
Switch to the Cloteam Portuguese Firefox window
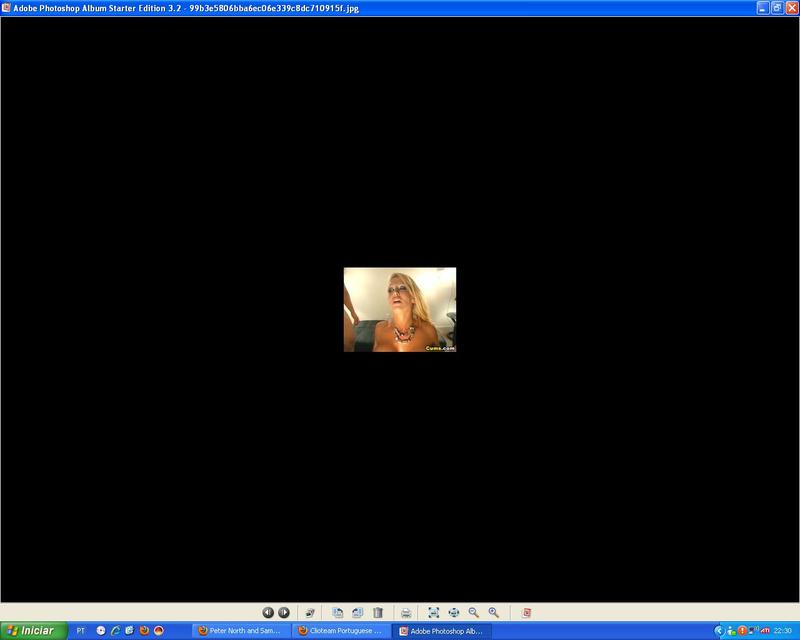coord(342,631)
